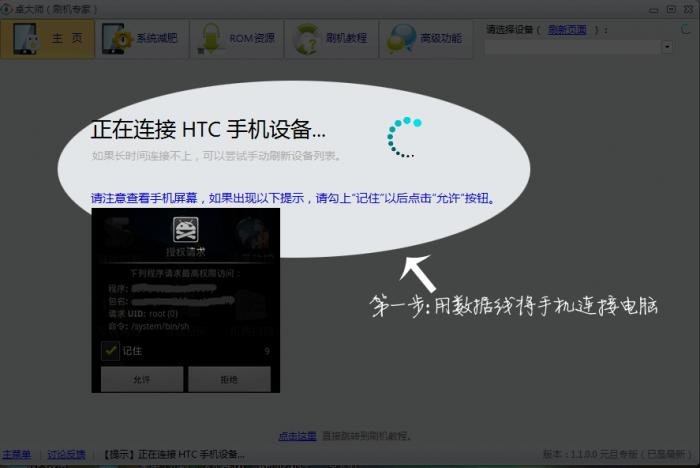
Task: Minimize the 卓大师 window
Action: tap(654, 9)
